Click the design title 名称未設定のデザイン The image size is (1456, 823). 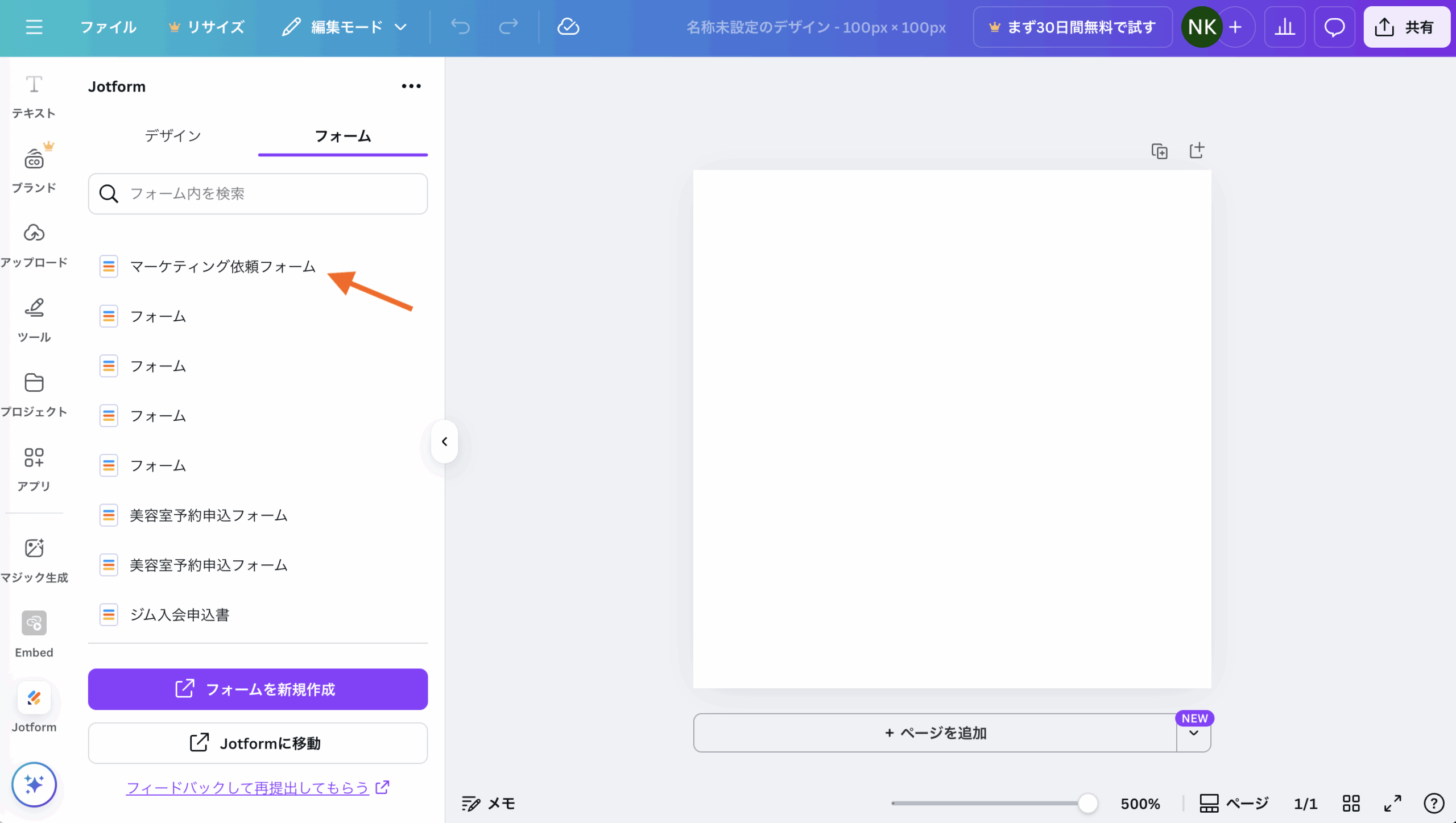(816, 27)
